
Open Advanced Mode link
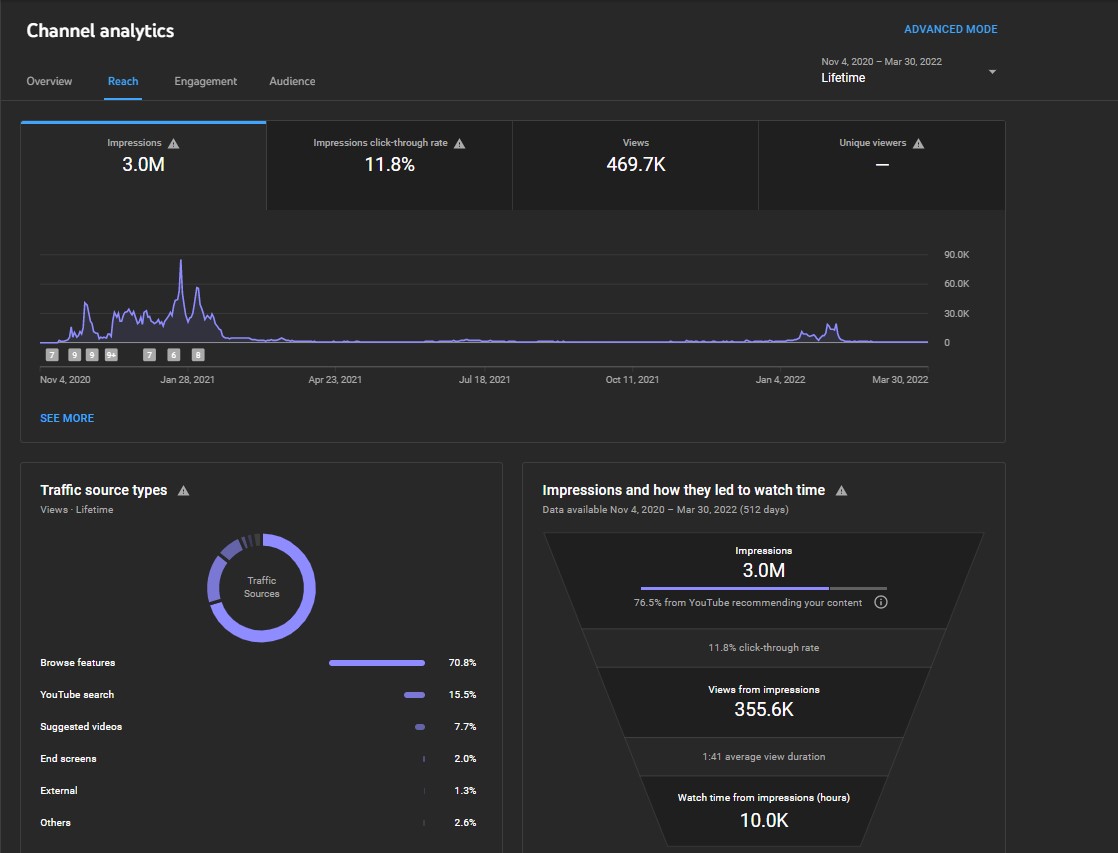click(x=950, y=29)
